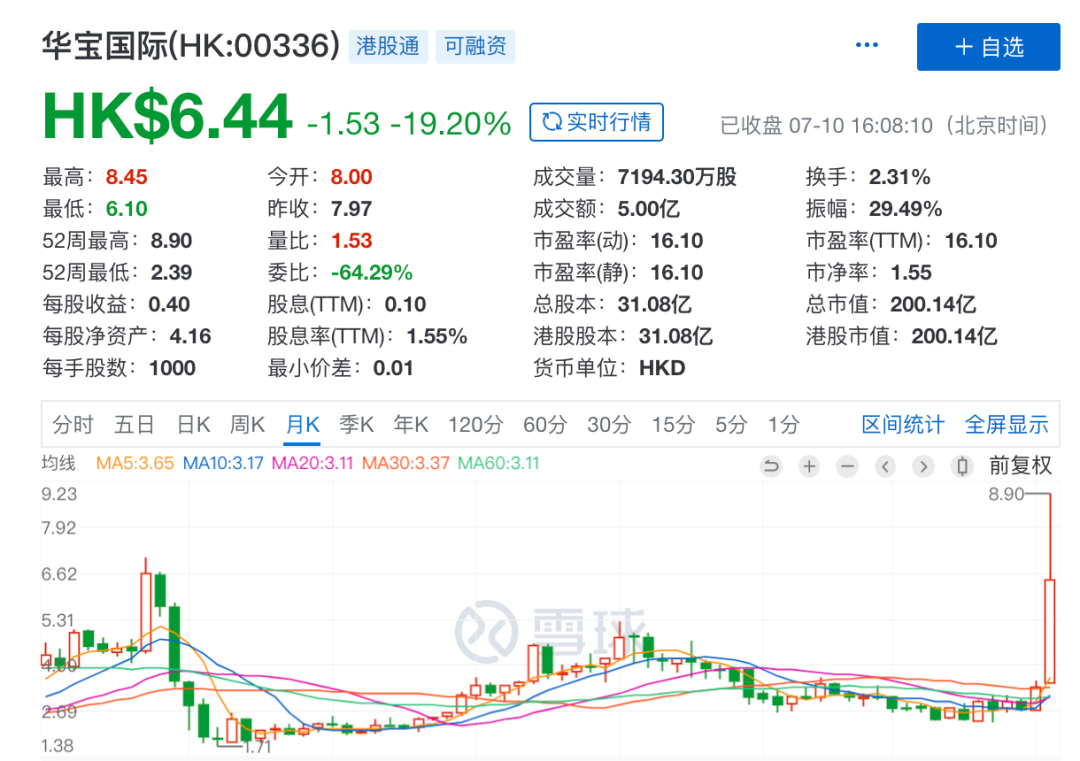
Task: Open 区间统计 range statistics
Action: click(x=902, y=425)
